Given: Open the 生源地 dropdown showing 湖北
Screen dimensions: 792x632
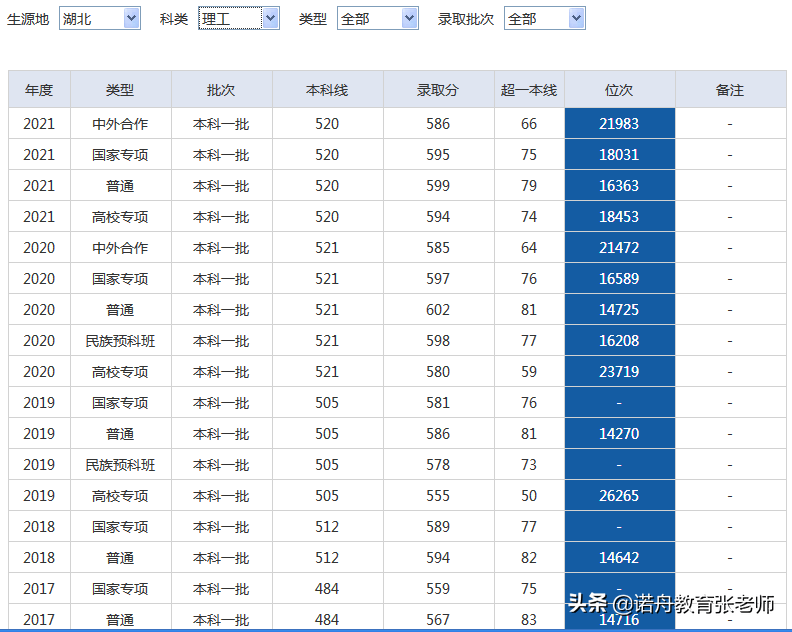Looking at the screenshot, I should point(100,19).
